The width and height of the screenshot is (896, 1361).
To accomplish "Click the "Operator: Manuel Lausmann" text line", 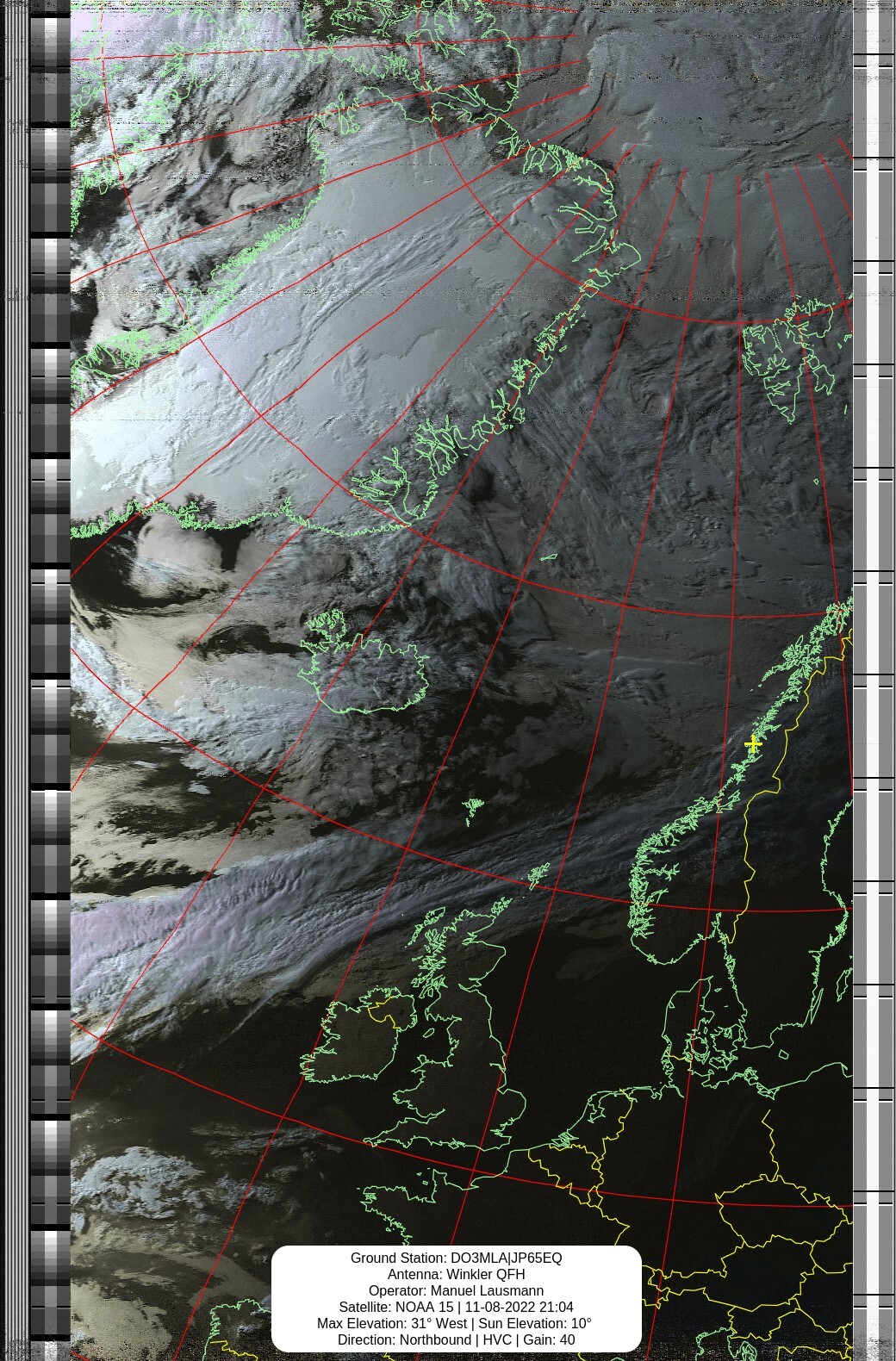I will (x=456, y=1290).
